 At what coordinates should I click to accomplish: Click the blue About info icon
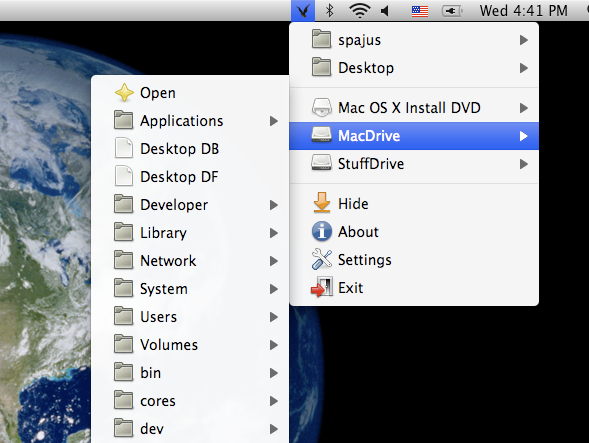[322, 231]
